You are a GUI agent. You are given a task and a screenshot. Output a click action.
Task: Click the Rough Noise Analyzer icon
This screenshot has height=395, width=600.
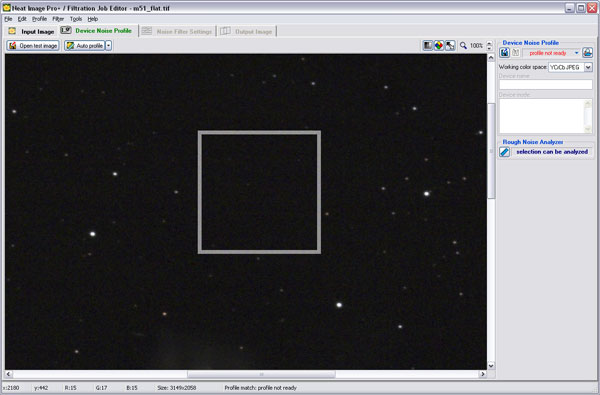pos(504,152)
